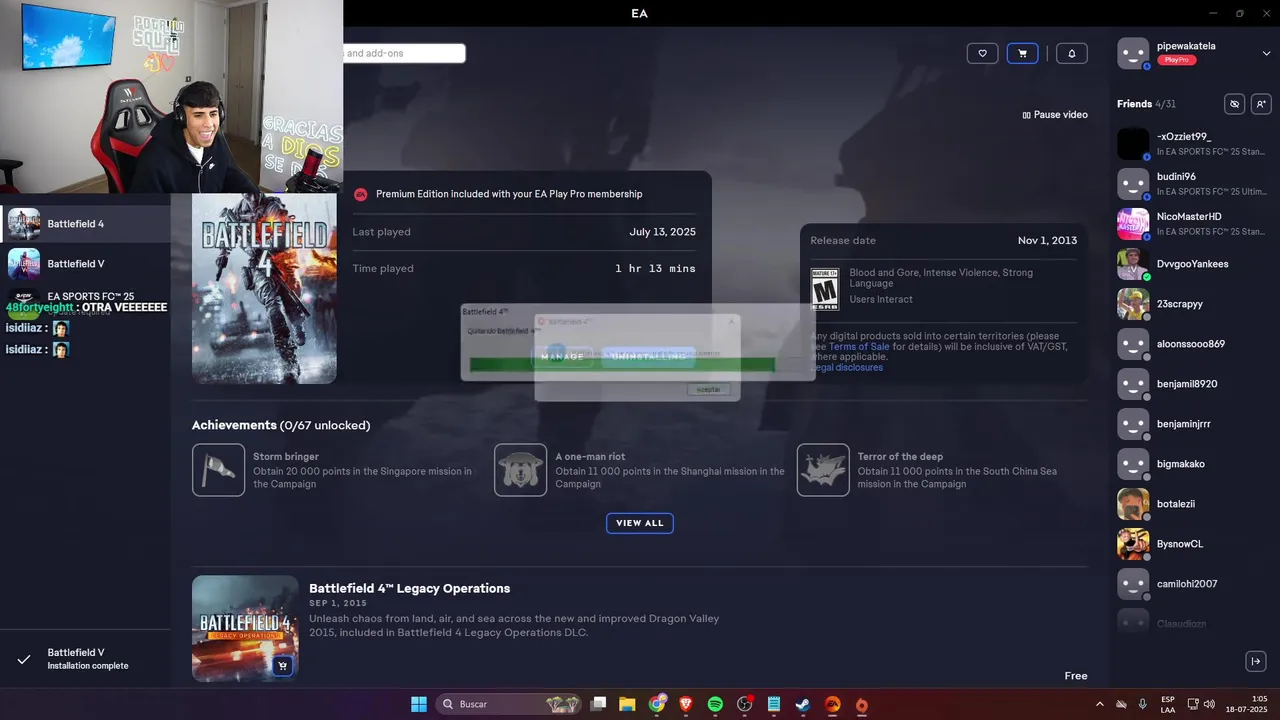Viewport: 1280px width, 720px height.
Task: Open the Legacy Operations DLC thumbnail
Action: coord(245,628)
